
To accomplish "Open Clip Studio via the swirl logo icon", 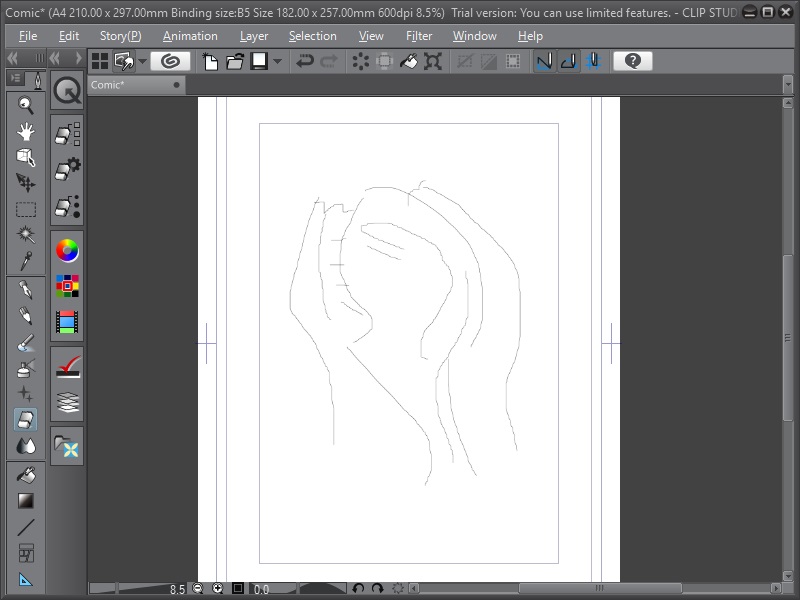I will (168, 61).
